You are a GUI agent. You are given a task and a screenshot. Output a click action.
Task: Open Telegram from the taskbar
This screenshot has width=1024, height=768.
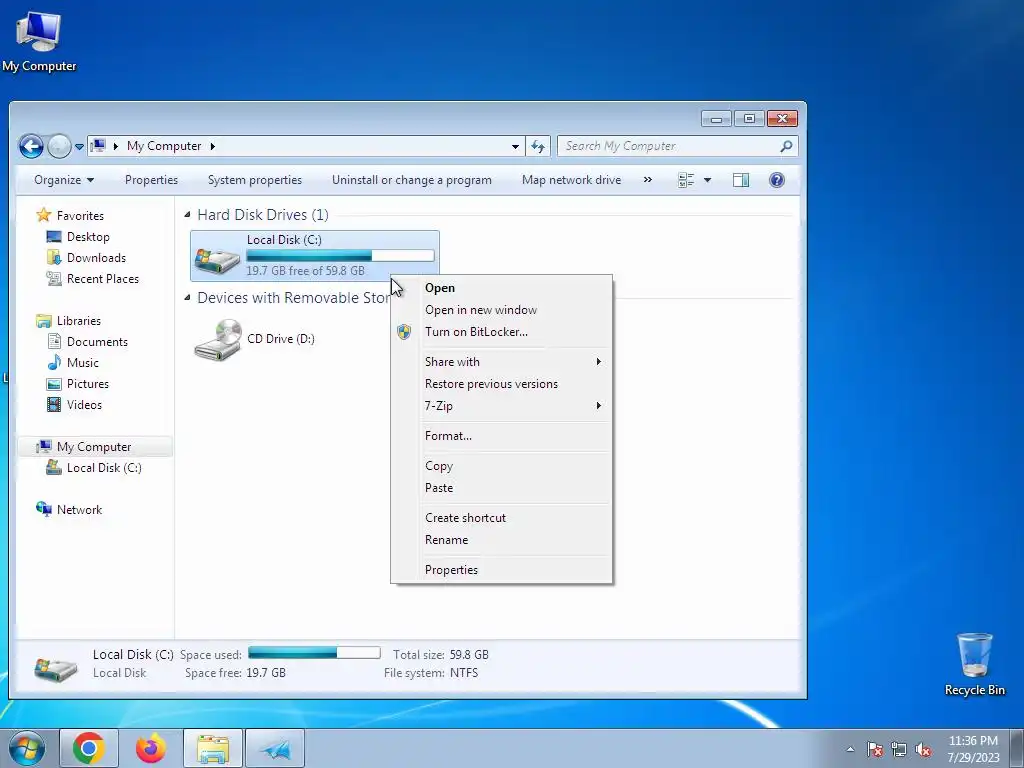[276, 748]
